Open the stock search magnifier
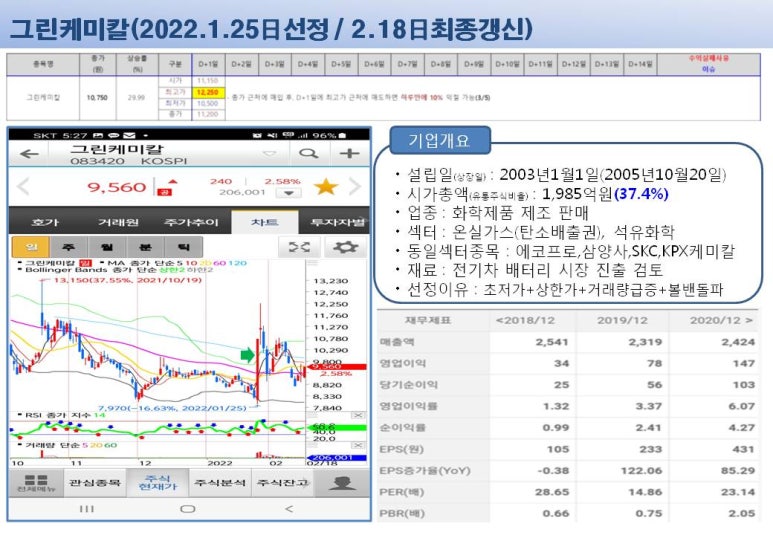The width and height of the screenshot is (773, 535). pos(309,154)
